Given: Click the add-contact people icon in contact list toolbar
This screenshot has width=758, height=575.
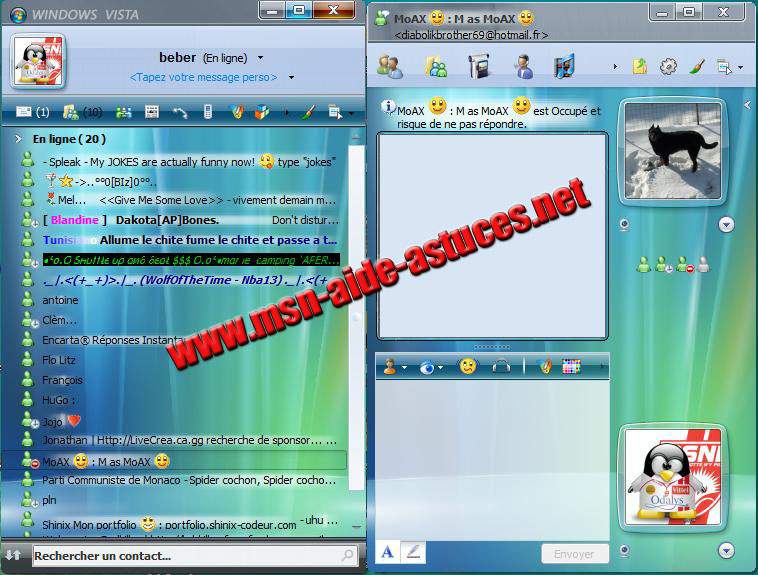Looking at the screenshot, I should [x=124, y=113].
